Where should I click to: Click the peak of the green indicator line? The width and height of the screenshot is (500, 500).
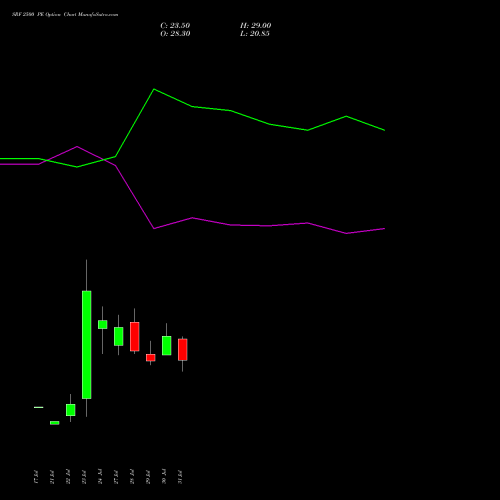(x=154, y=89)
